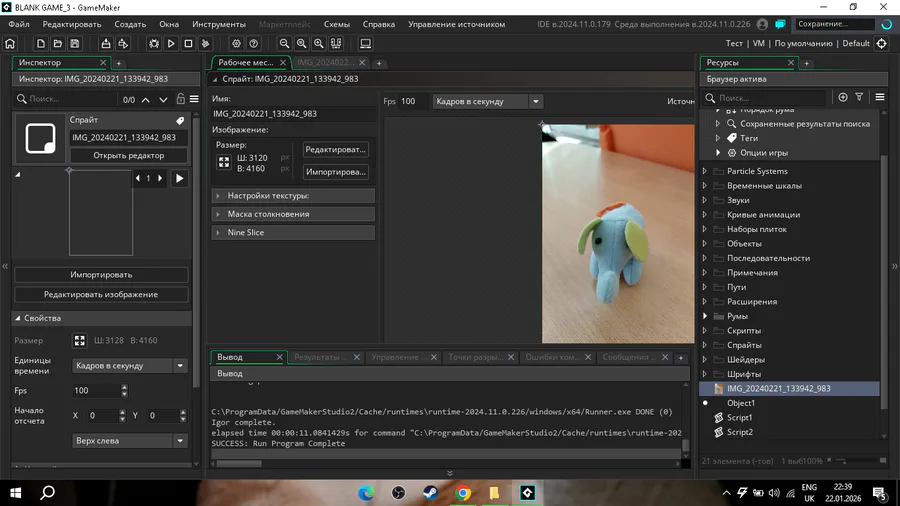Screen dimensions: 900x506
Task: Start the debugger bug icon
Action: [x=154, y=44]
